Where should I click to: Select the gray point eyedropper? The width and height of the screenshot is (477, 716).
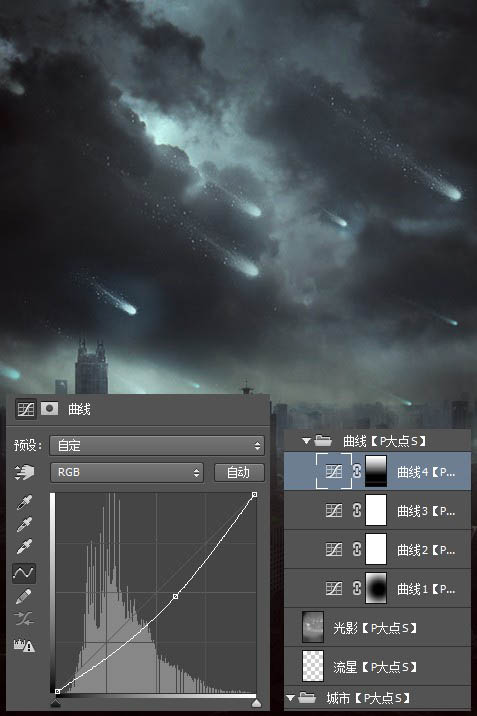24,525
